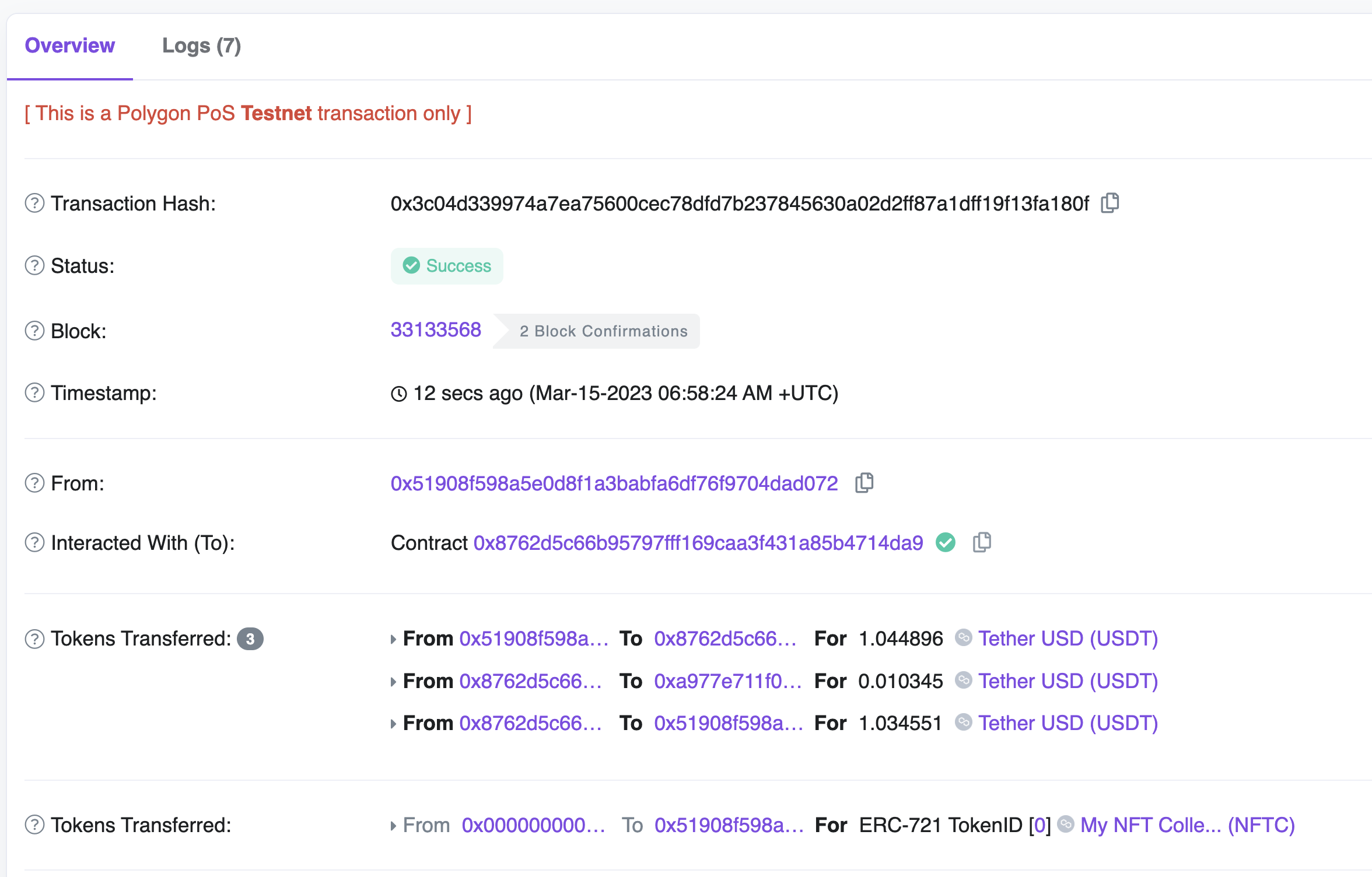
Task: Select the Overview tab
Action: [69, 45]
